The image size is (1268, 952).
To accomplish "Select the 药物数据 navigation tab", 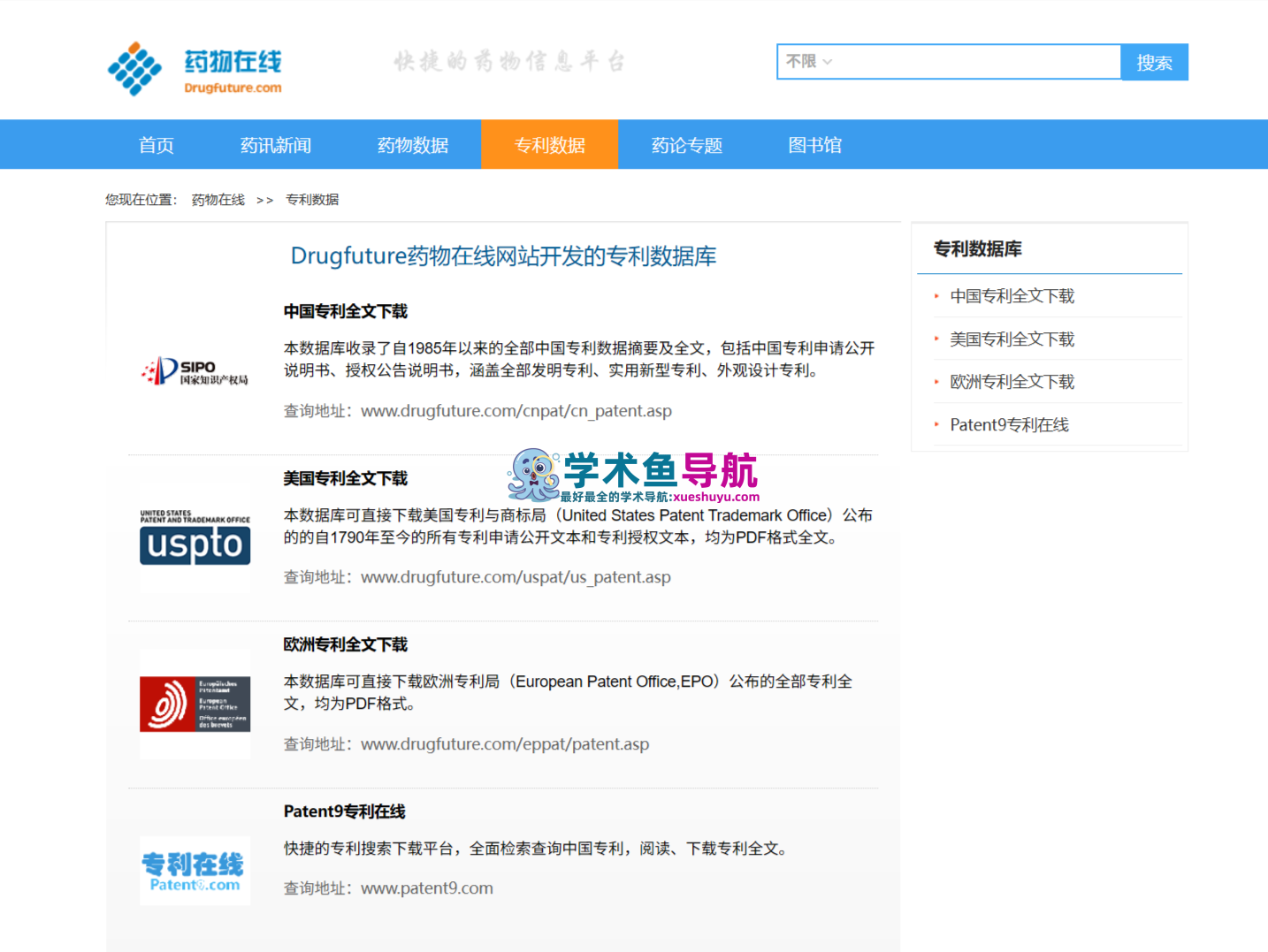I will point(413,145).
